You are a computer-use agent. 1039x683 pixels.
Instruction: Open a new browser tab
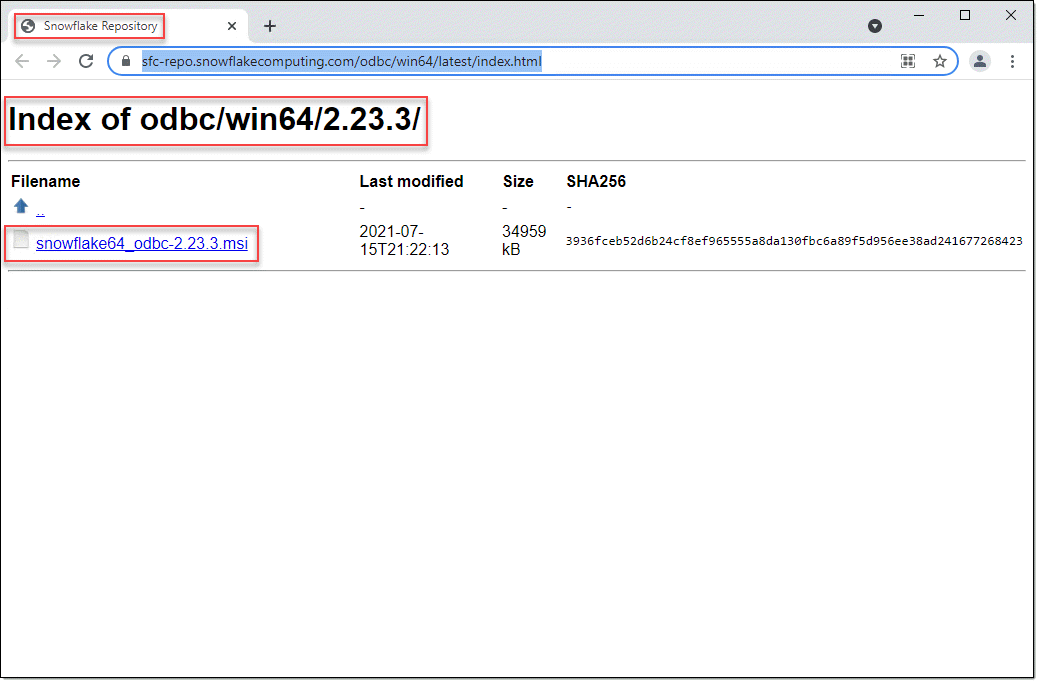[269, 26]
